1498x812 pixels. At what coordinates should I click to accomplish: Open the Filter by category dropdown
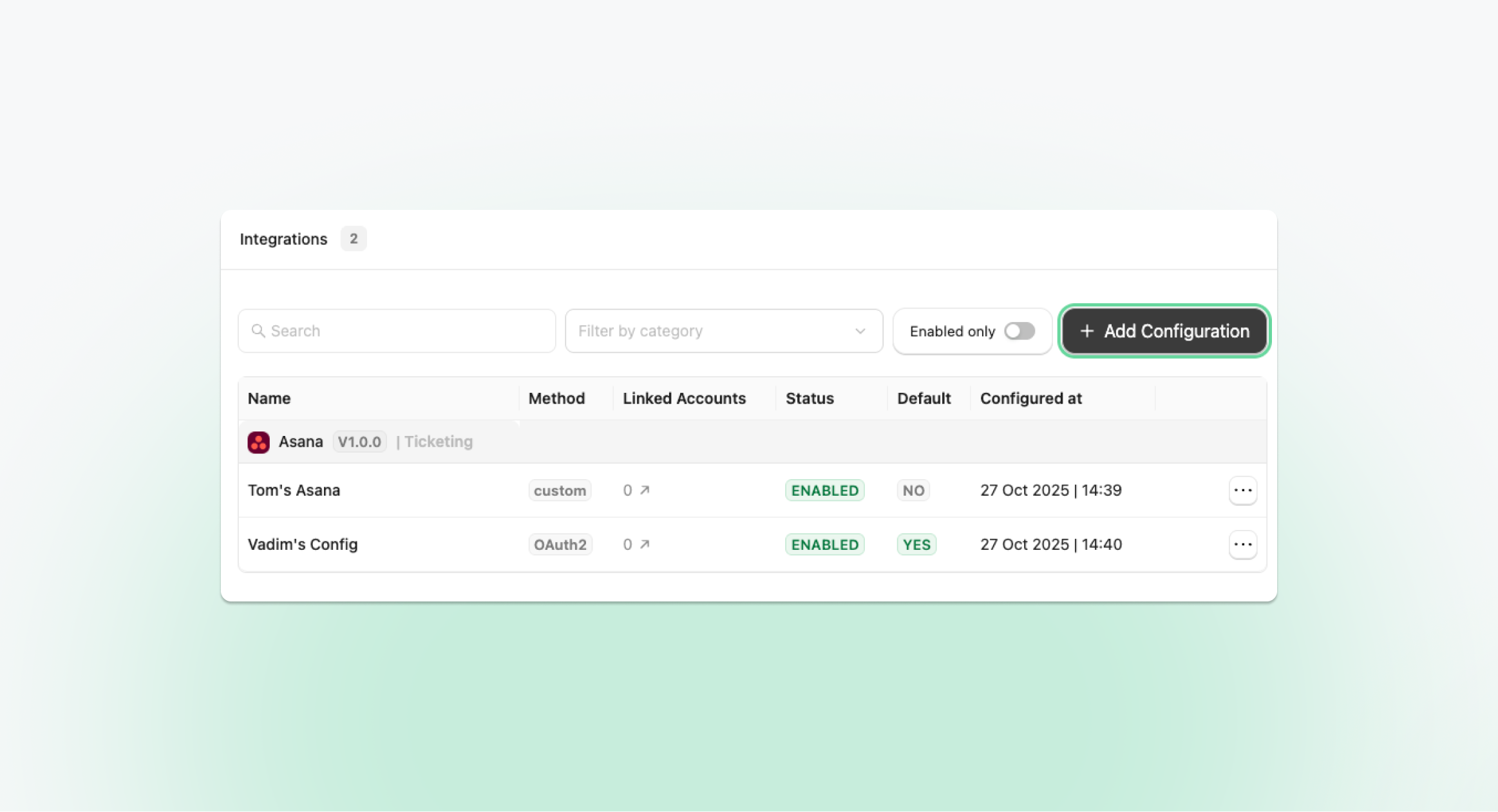(x=723, y=331)
